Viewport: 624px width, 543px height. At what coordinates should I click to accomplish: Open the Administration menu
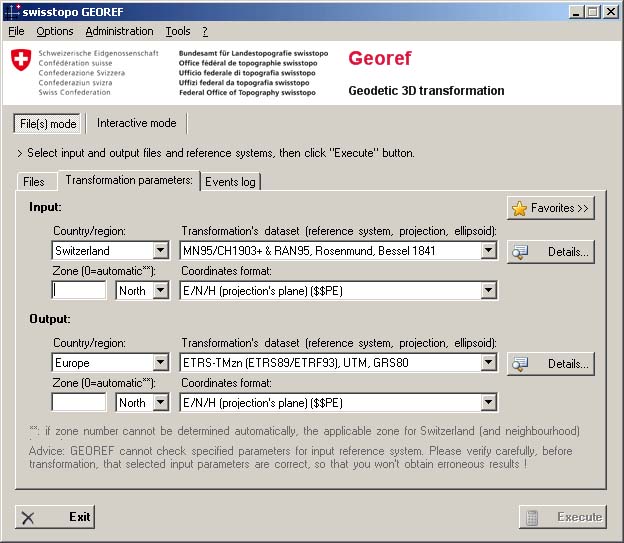[119, 31]
